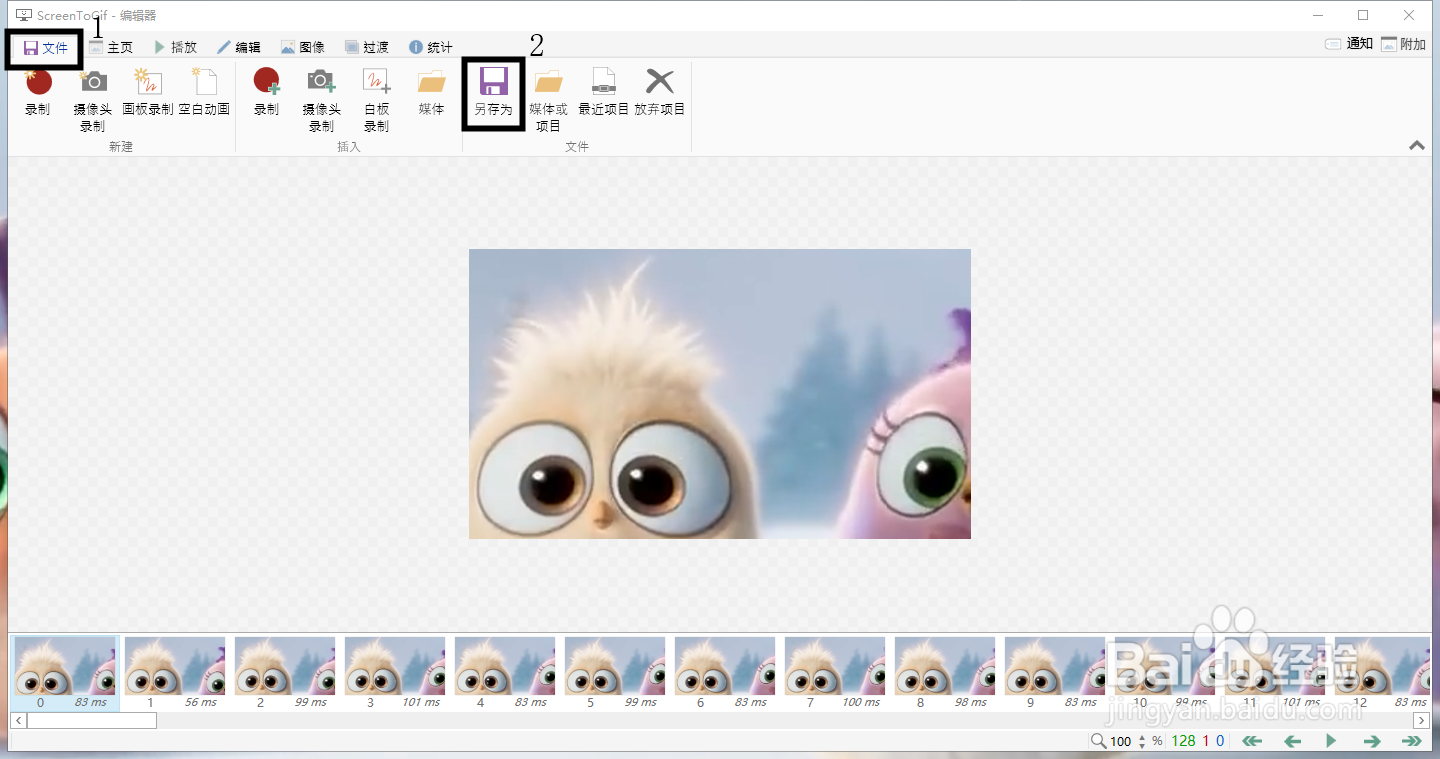Play the animation preview
The height and width of the screenshot is (759, 1440).
1331,741
